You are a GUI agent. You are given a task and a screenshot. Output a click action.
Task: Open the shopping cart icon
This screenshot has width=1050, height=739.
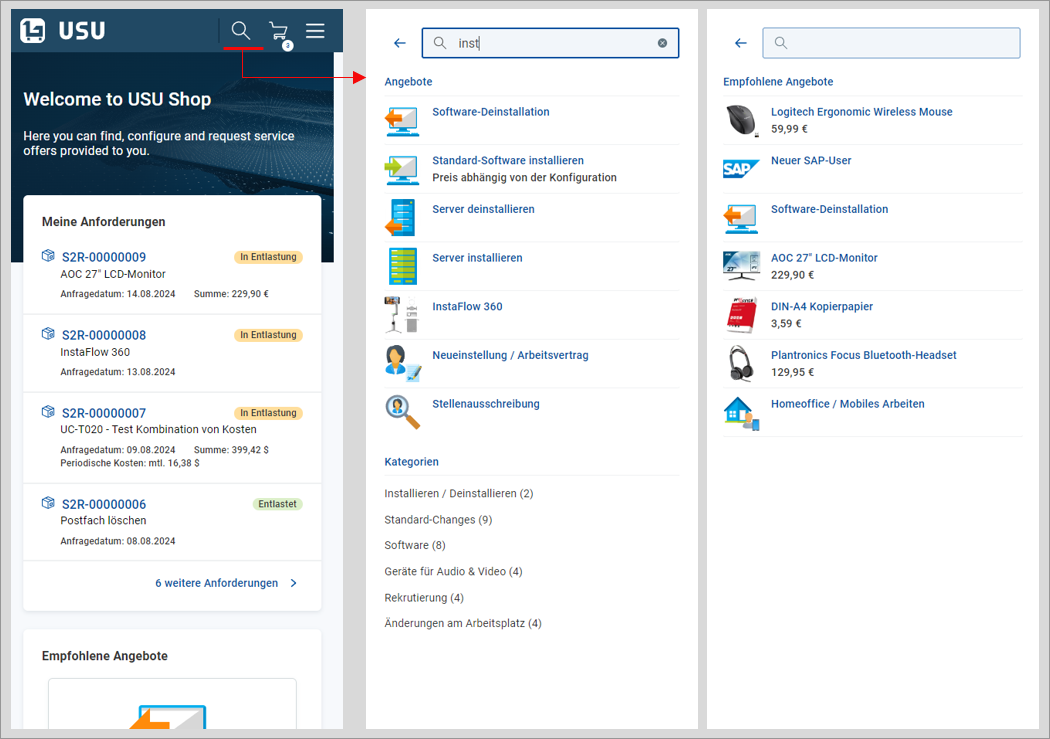(278, 31)
